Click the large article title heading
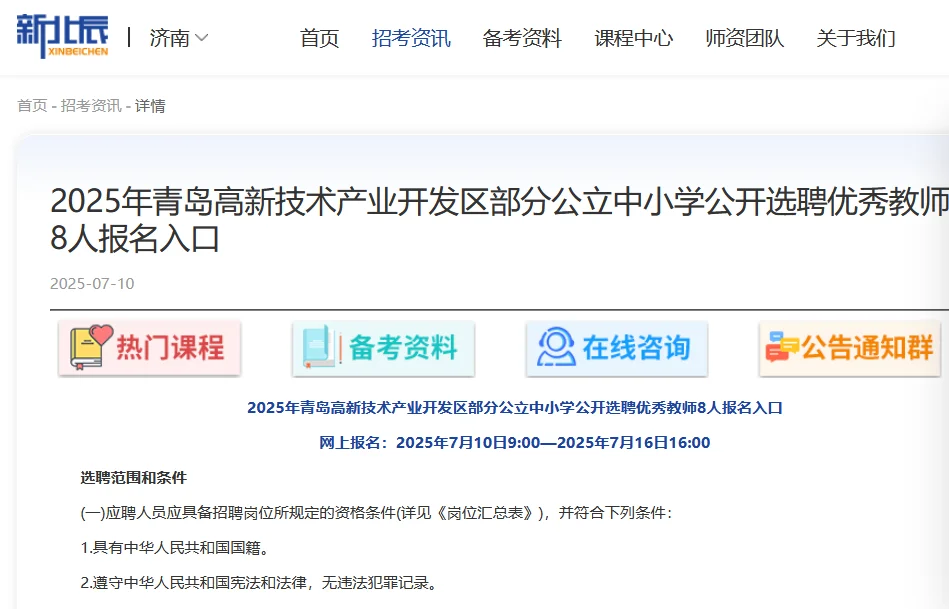The width and height of the screenshot is (949, 609). 499,219
